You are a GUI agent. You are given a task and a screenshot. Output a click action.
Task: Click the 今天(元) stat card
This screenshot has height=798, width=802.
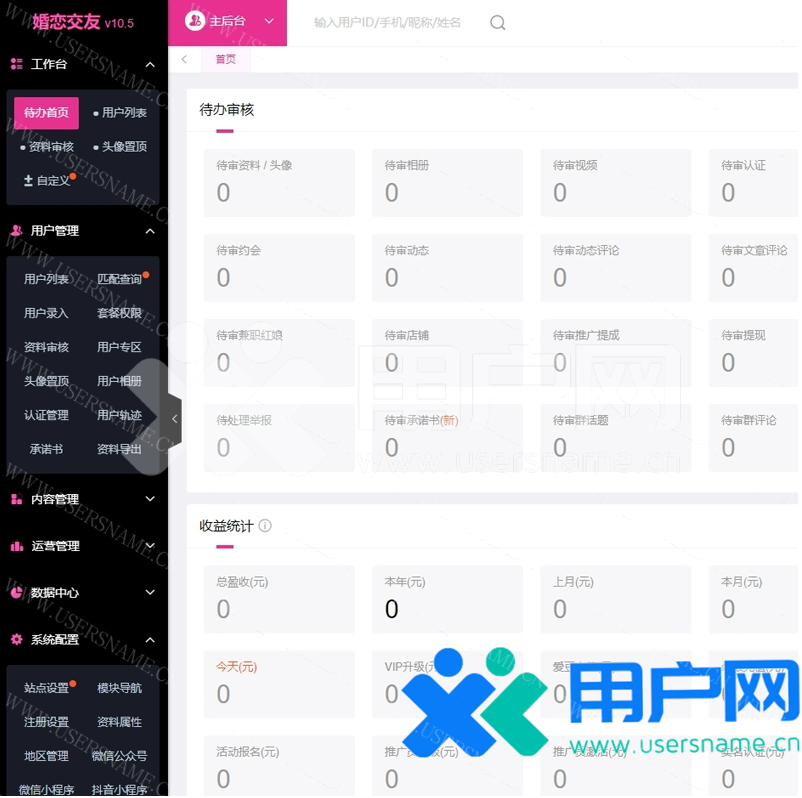279,684
